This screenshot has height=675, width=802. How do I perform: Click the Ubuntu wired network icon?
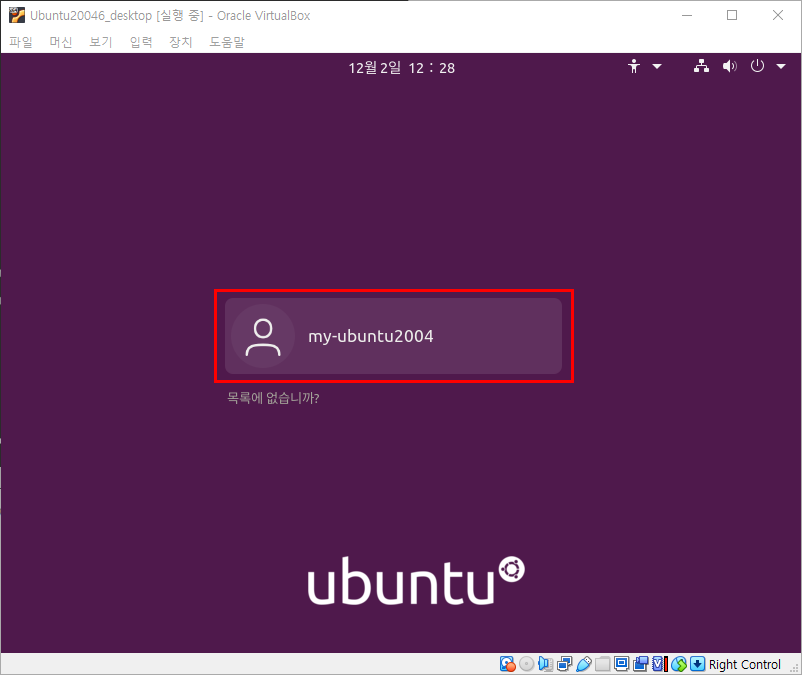coord(701,66)
